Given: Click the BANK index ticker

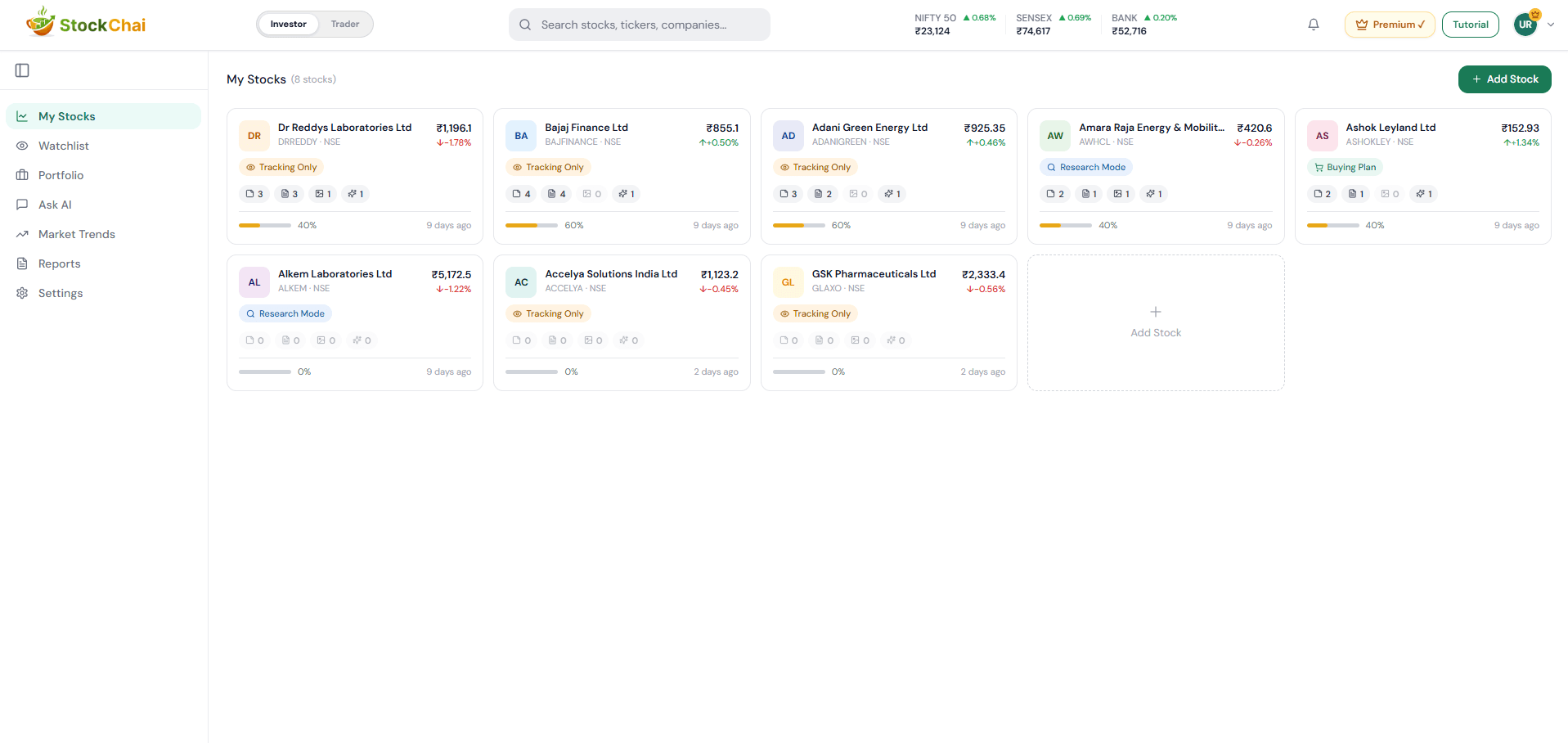Looking at the screenshot, I should tap(1144, 25).
